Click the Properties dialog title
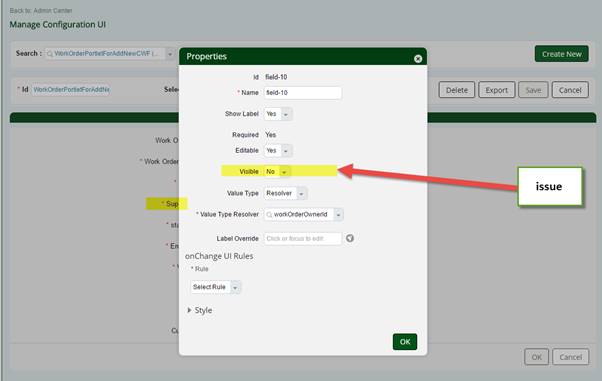Viewport: 602px width, 381px height. click(207, 56)
